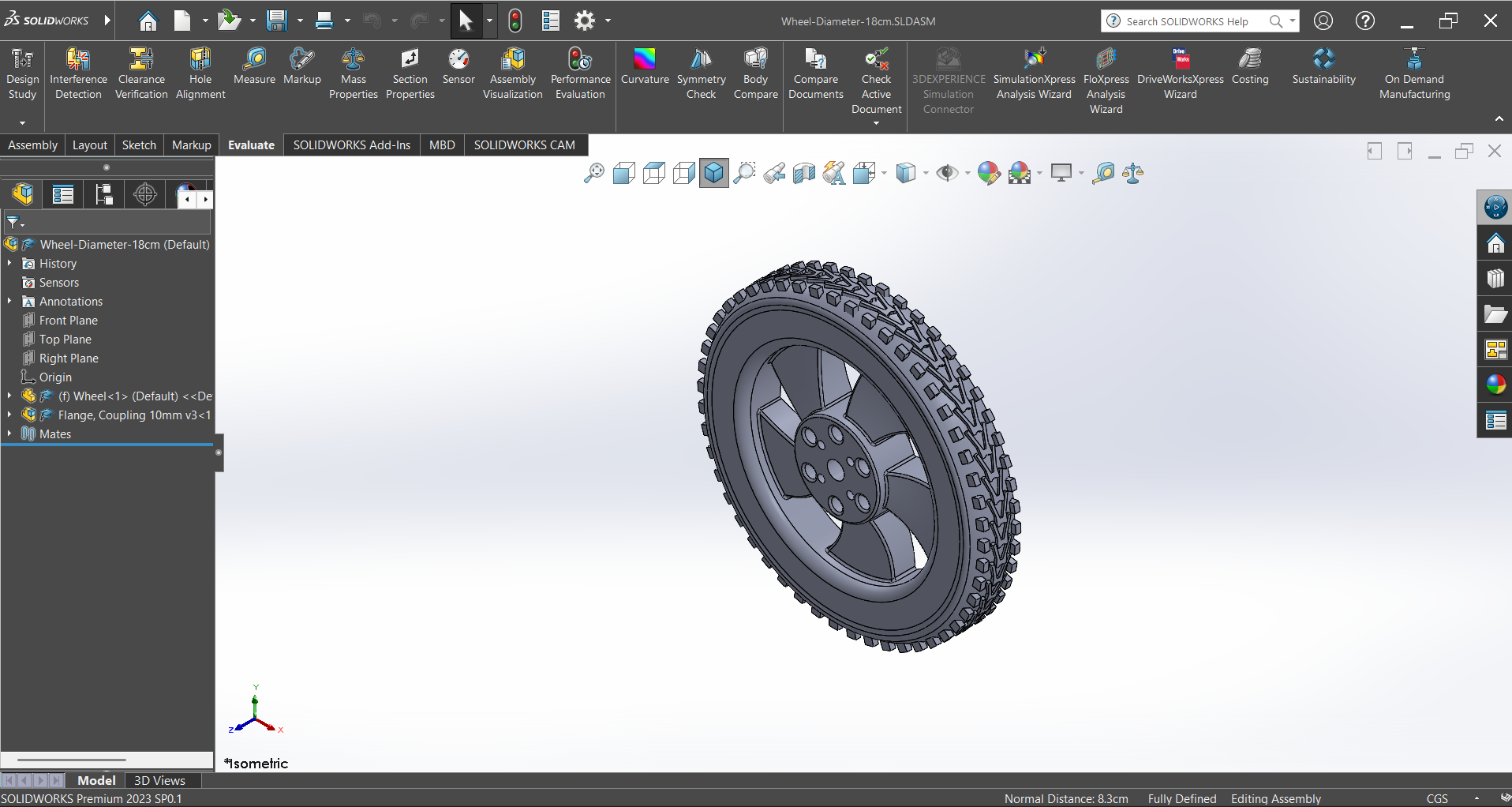Open DimXpertManager tab icon
The height and width of the screenshot is (807, 1512).
(145, 194)
